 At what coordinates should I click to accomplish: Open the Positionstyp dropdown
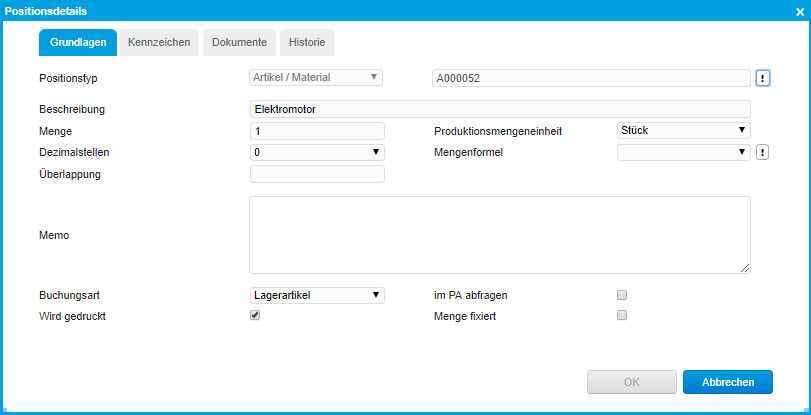tap(316, 77)
